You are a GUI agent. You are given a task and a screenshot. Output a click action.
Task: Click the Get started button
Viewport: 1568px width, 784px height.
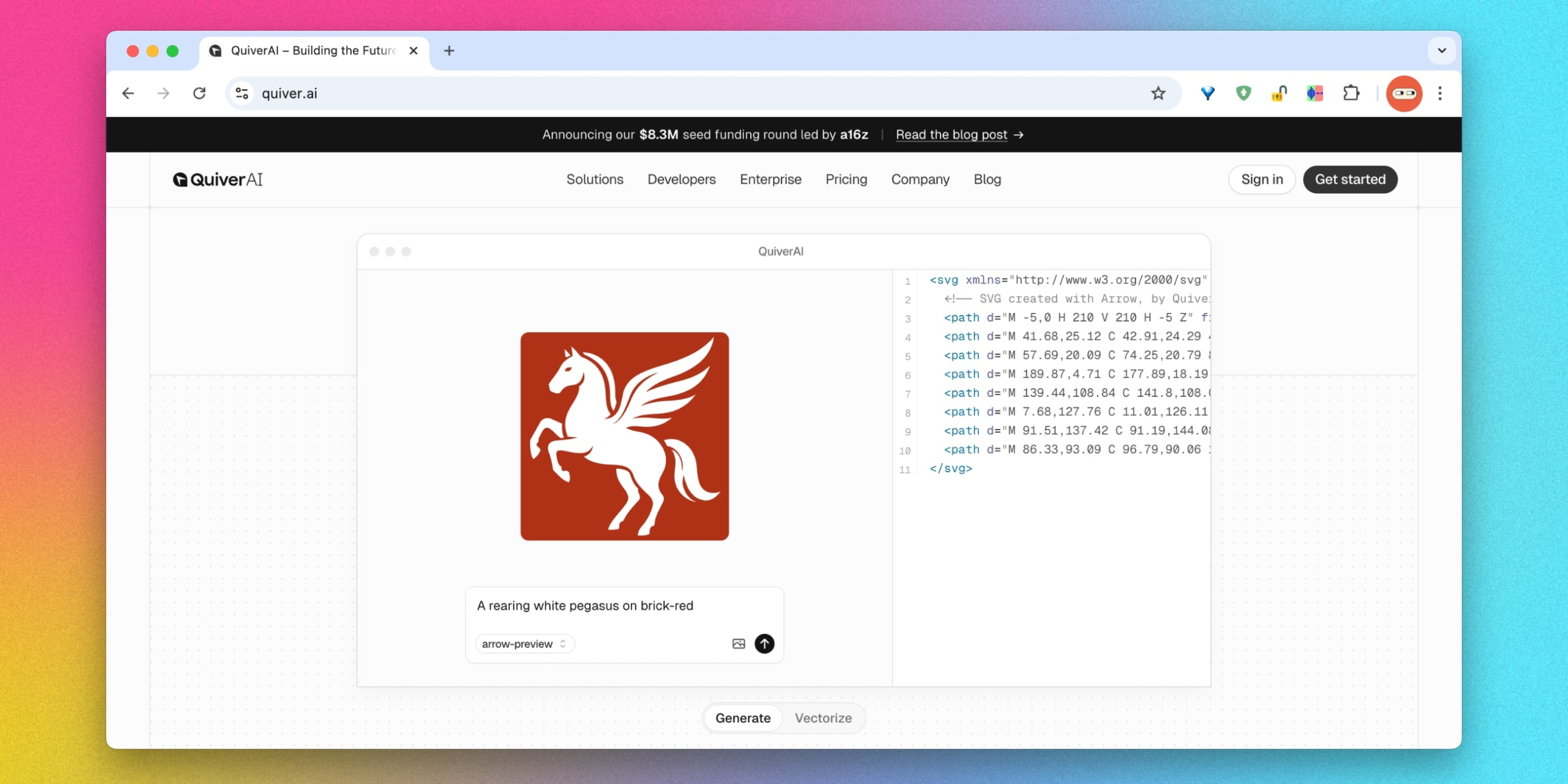(x=1349, y=179)
